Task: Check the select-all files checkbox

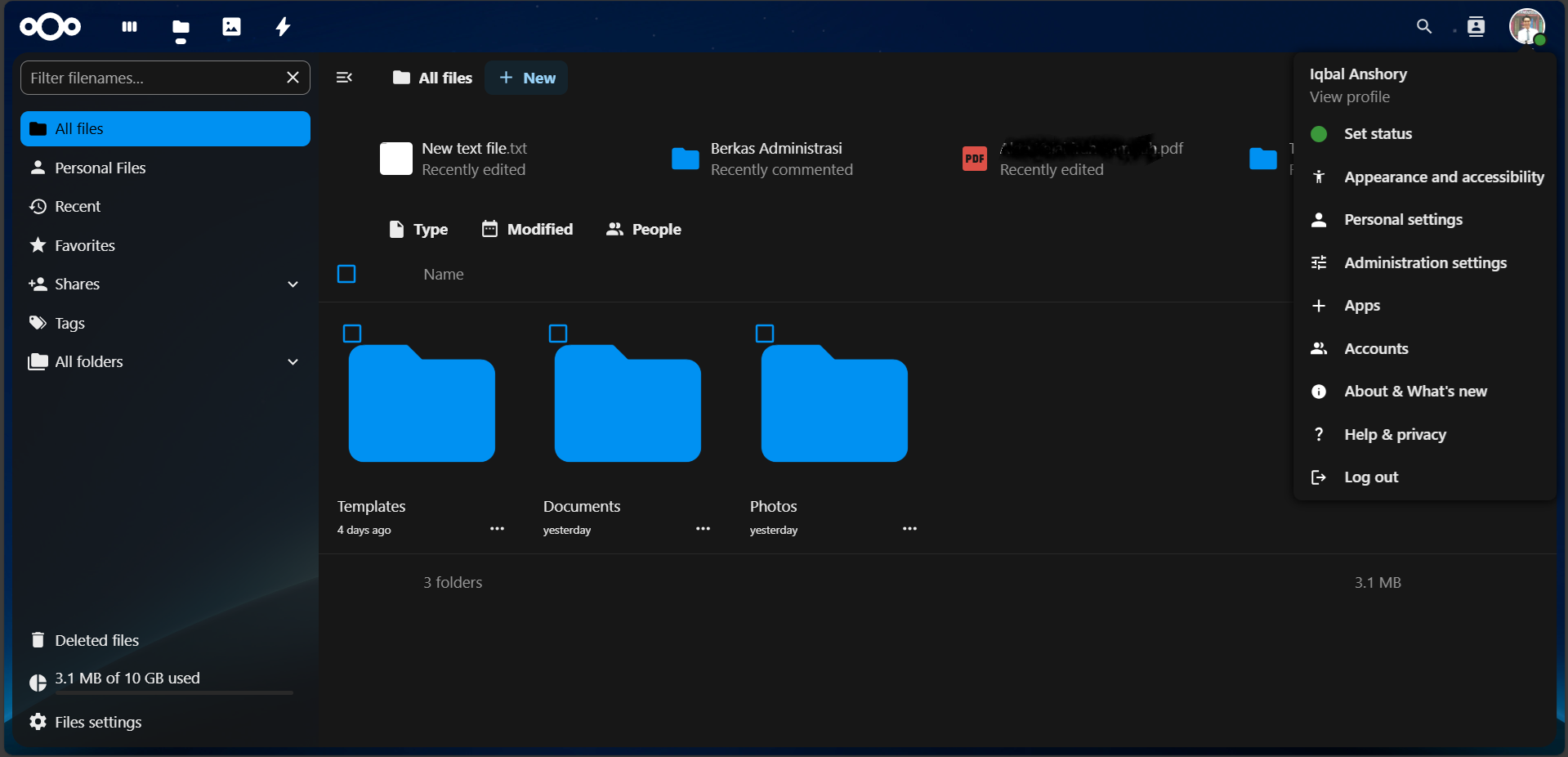Action: click(346, 274)
